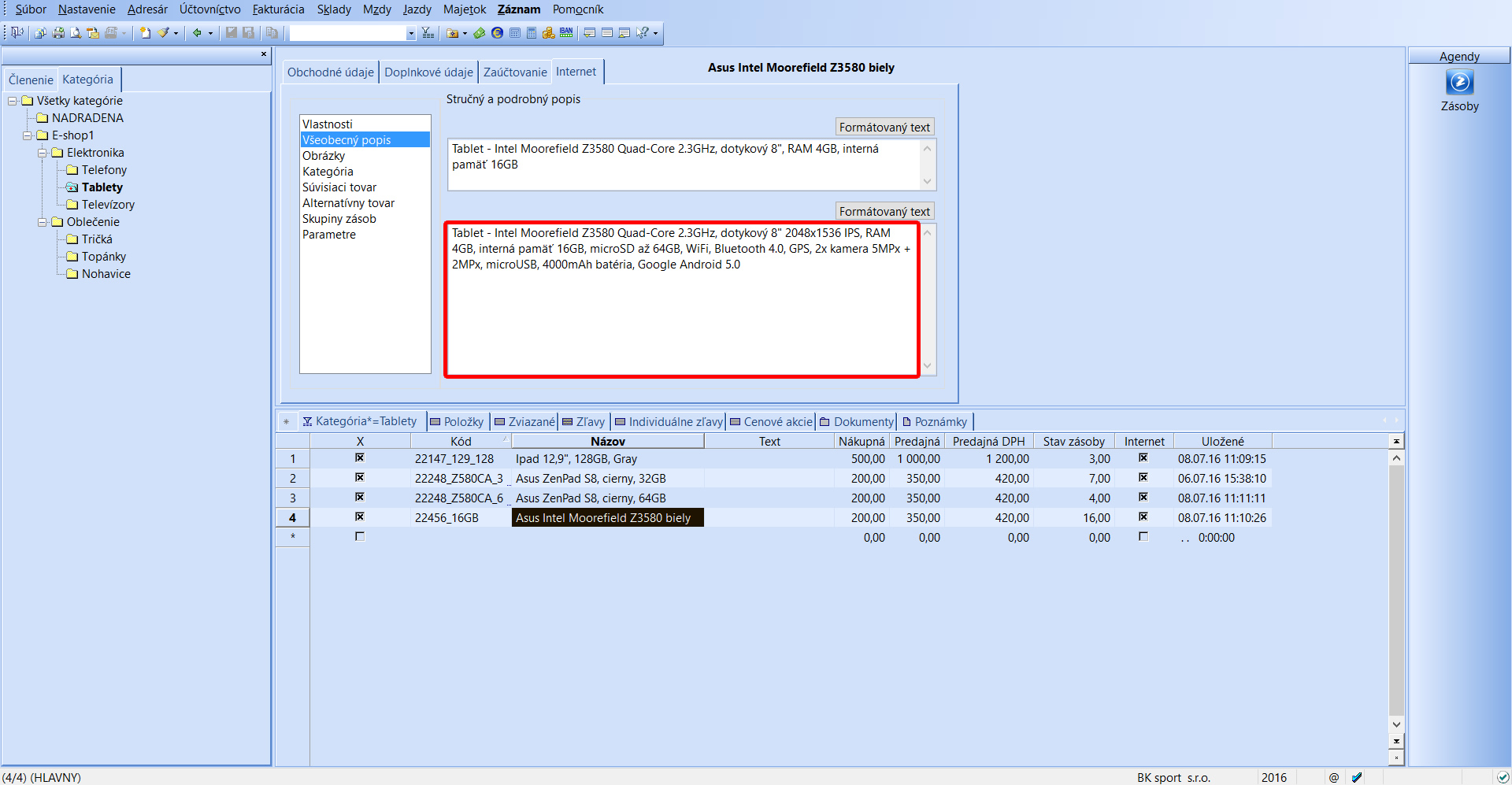Image resolution: width=1512 pixels, height=785 pixels.
Task: Click lower Formátovaný text button
Action: pyautogui.click(x=884, y=211)
